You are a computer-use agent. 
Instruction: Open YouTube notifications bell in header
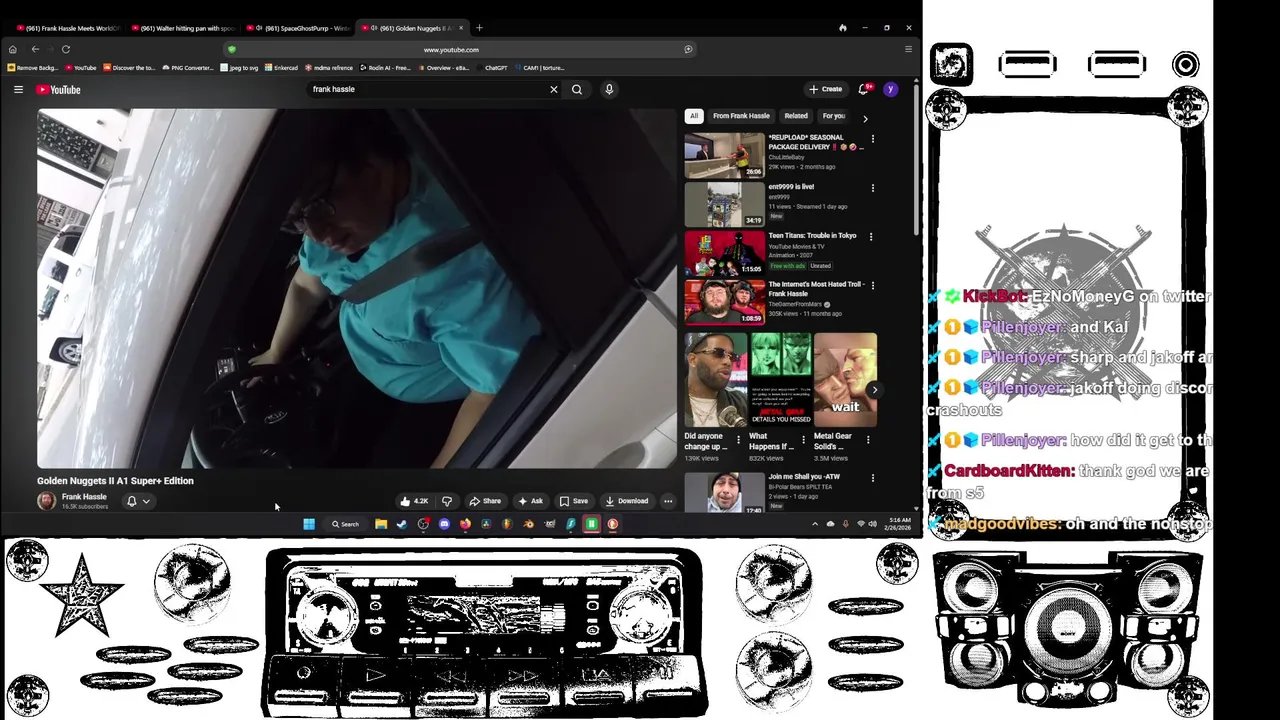point(864,89)
